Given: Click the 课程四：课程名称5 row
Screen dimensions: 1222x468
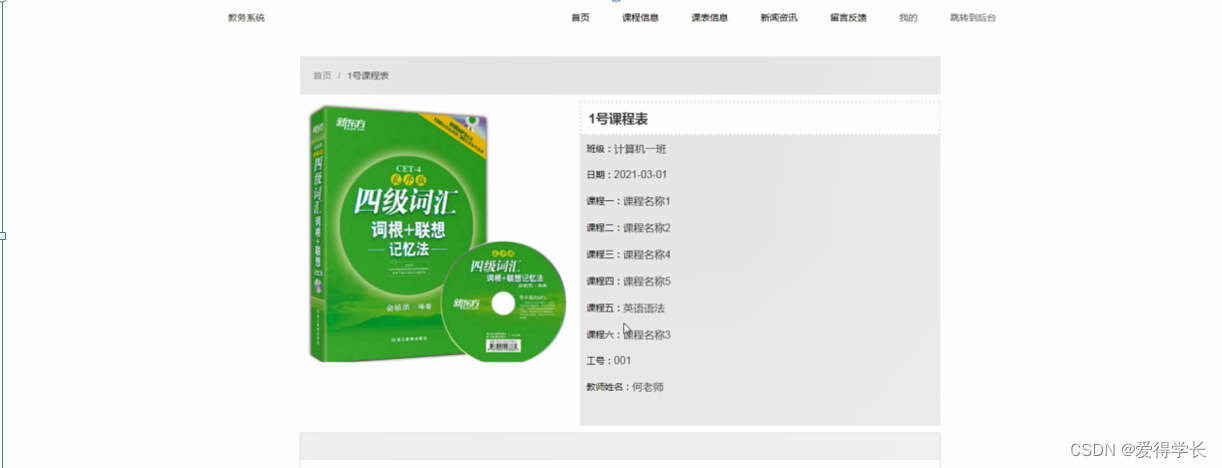Looking at the screenshot, I should tap(628, 281).
